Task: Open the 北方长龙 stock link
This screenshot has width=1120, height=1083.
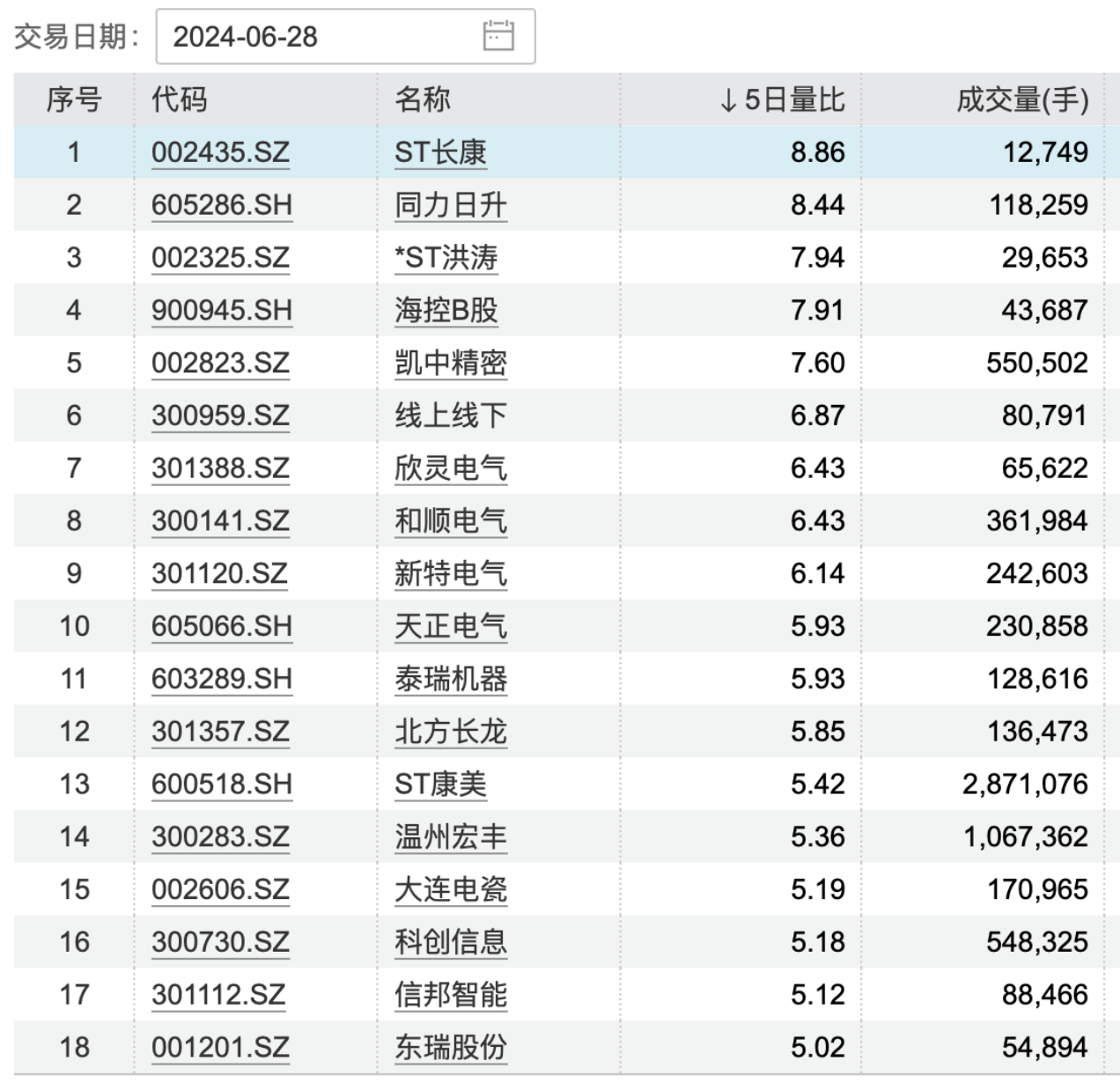Action: (x=451, y=732)
